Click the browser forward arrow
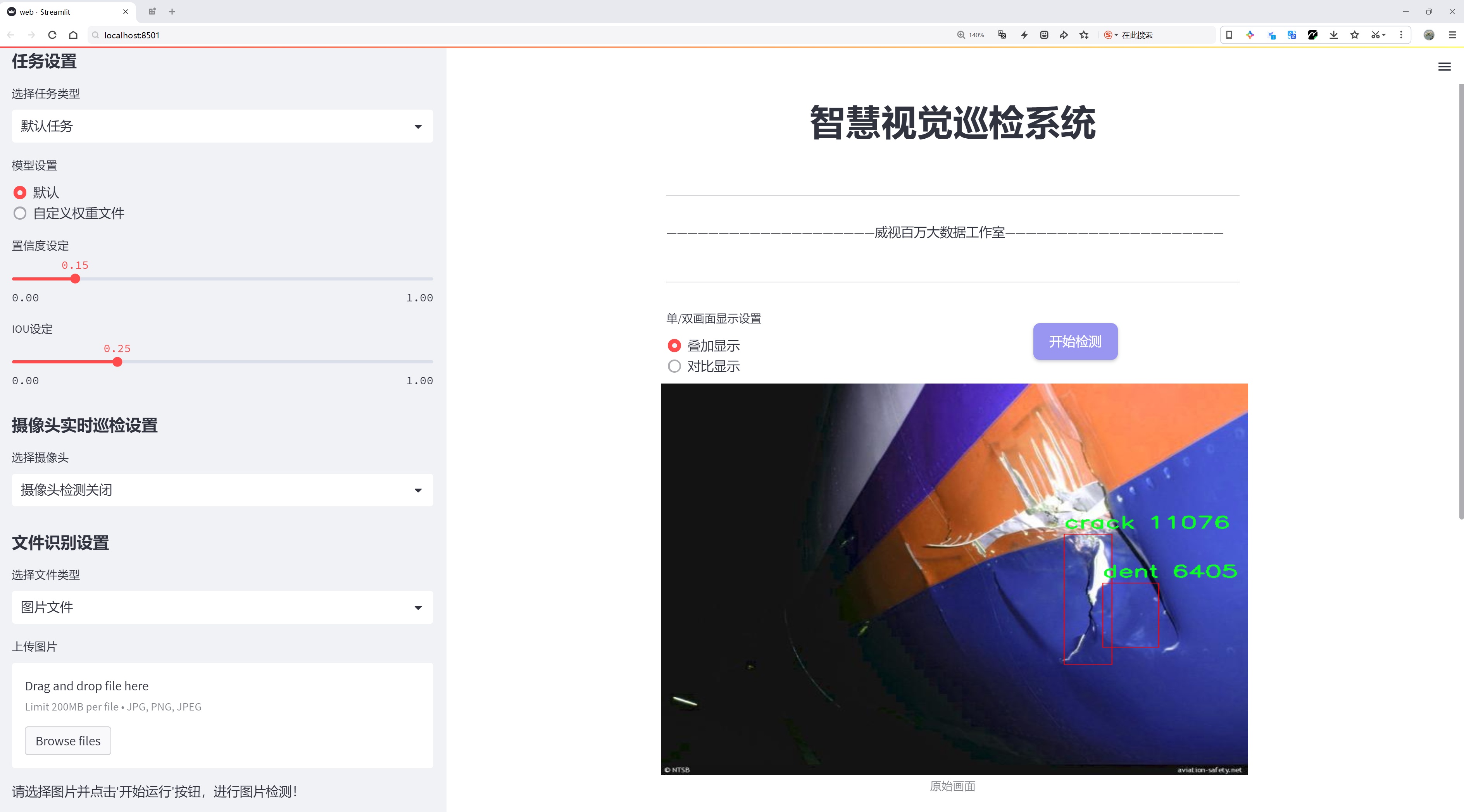Screen dimensions: 1464x812 [31, 34]
